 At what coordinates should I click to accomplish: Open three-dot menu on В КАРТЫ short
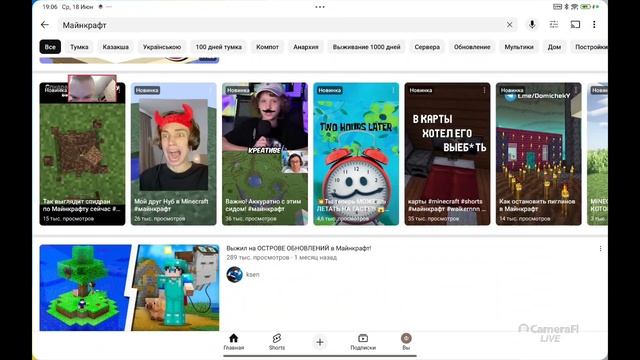pyautogui.click(x=484, y=90)
